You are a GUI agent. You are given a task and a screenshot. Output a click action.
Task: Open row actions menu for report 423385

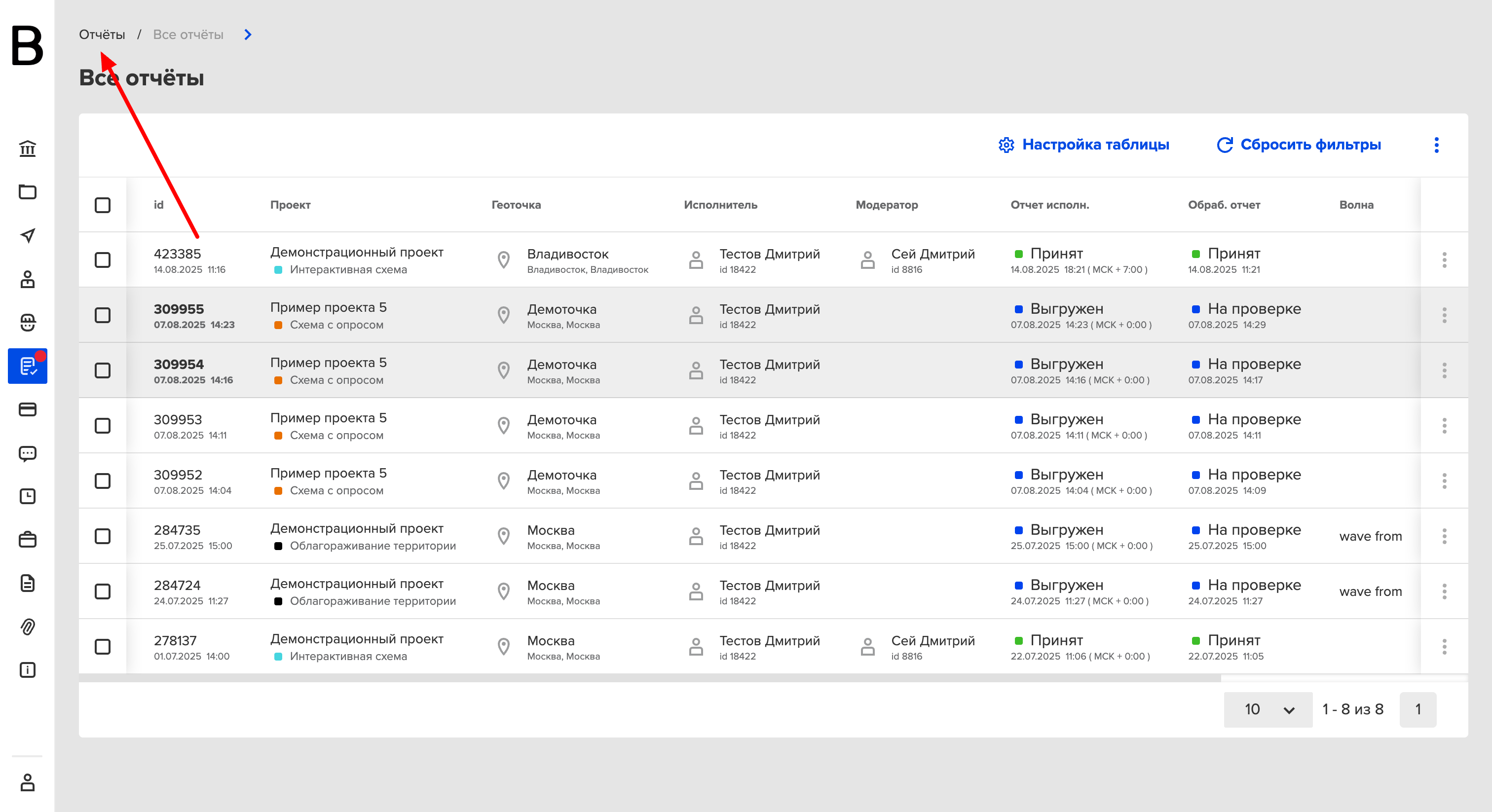pyautogui.click(x=1444, y=260)
